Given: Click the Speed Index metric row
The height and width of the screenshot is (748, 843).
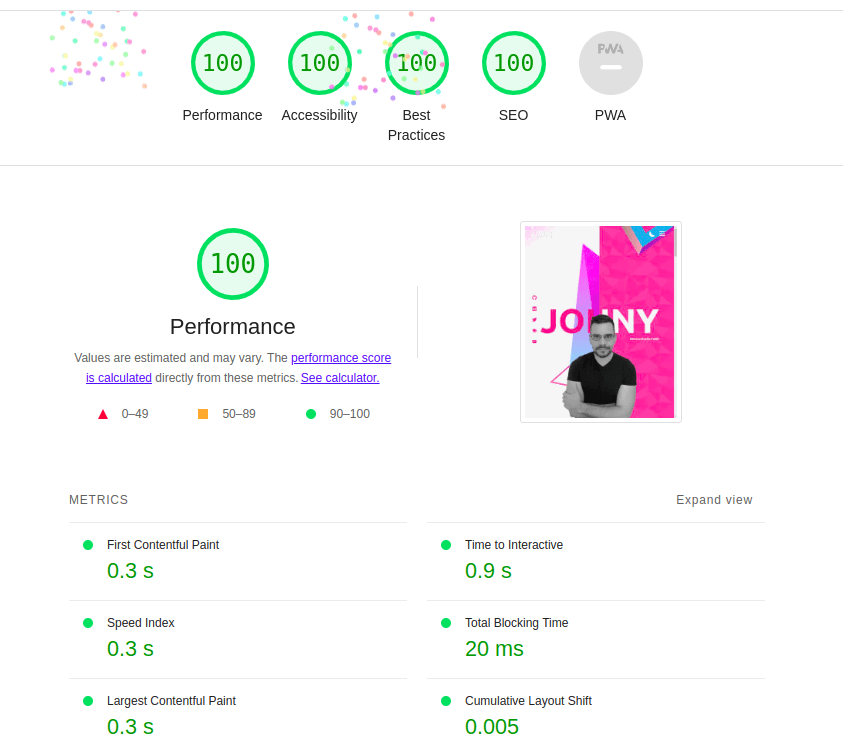Looking at the screenshot, I should [141, 623].
